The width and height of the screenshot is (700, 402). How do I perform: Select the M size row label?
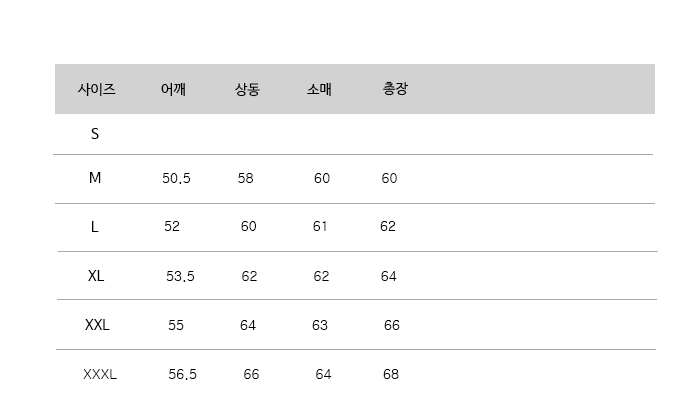tap(95, 178)
